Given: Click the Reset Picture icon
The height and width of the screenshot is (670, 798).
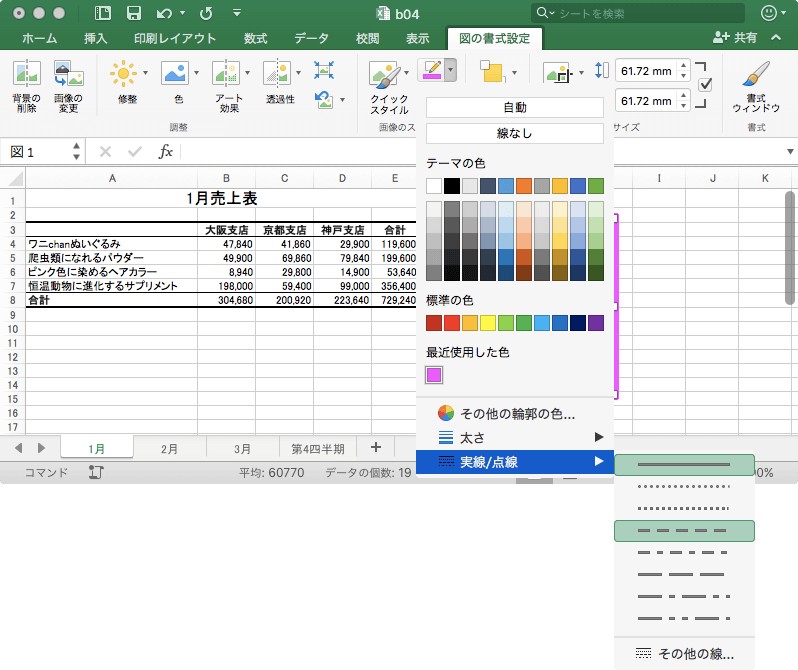Looking at the screenshot, I should [x=324, y=99].
